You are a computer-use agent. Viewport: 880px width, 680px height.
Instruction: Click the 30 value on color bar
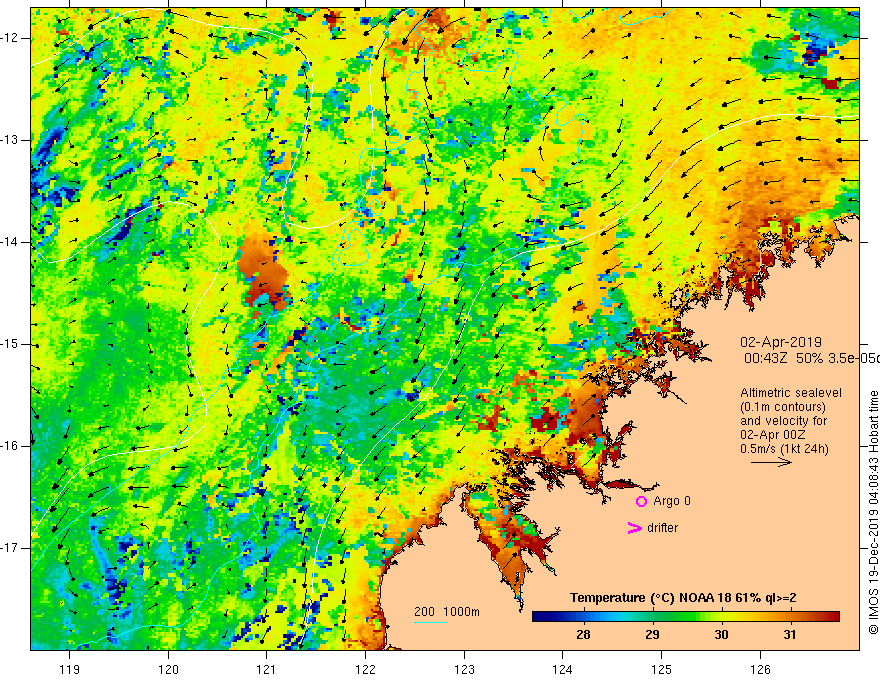(x=721, y=635)
